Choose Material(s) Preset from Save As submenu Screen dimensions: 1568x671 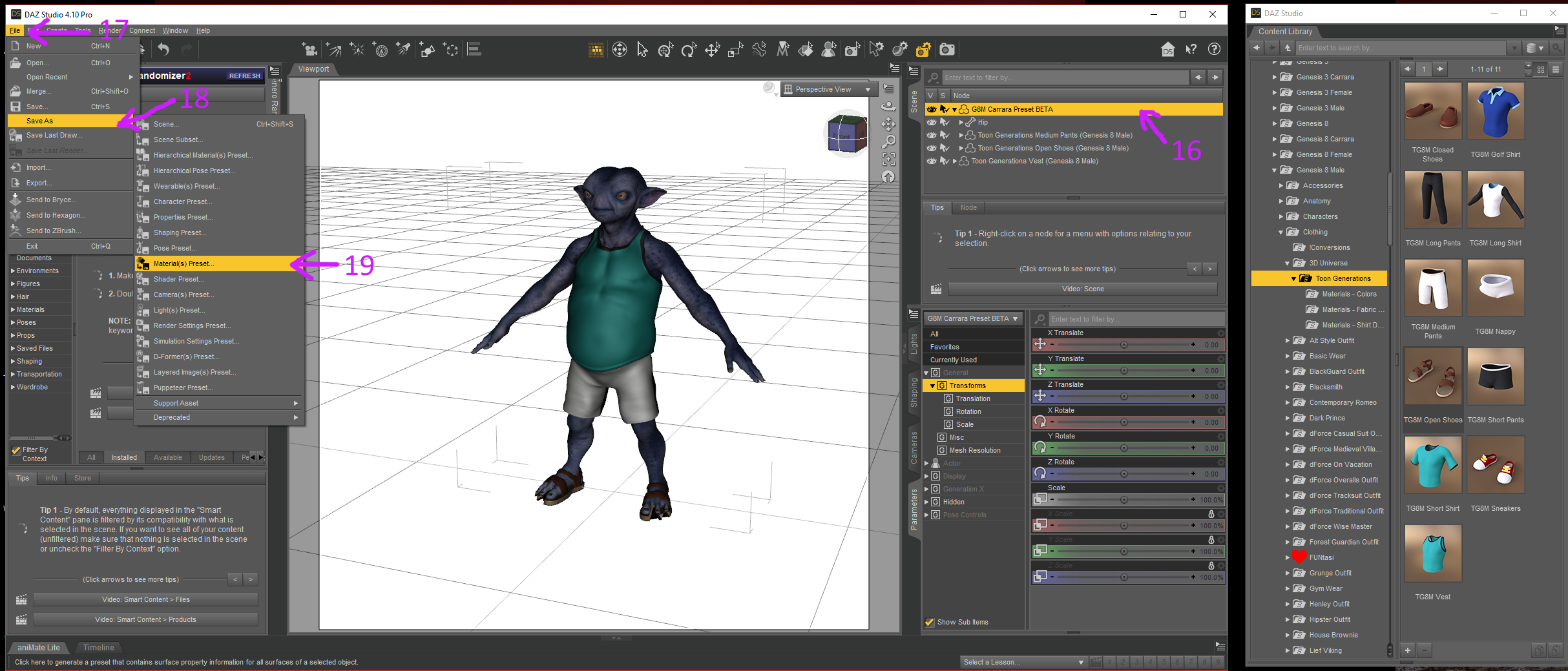pos(183,263)
